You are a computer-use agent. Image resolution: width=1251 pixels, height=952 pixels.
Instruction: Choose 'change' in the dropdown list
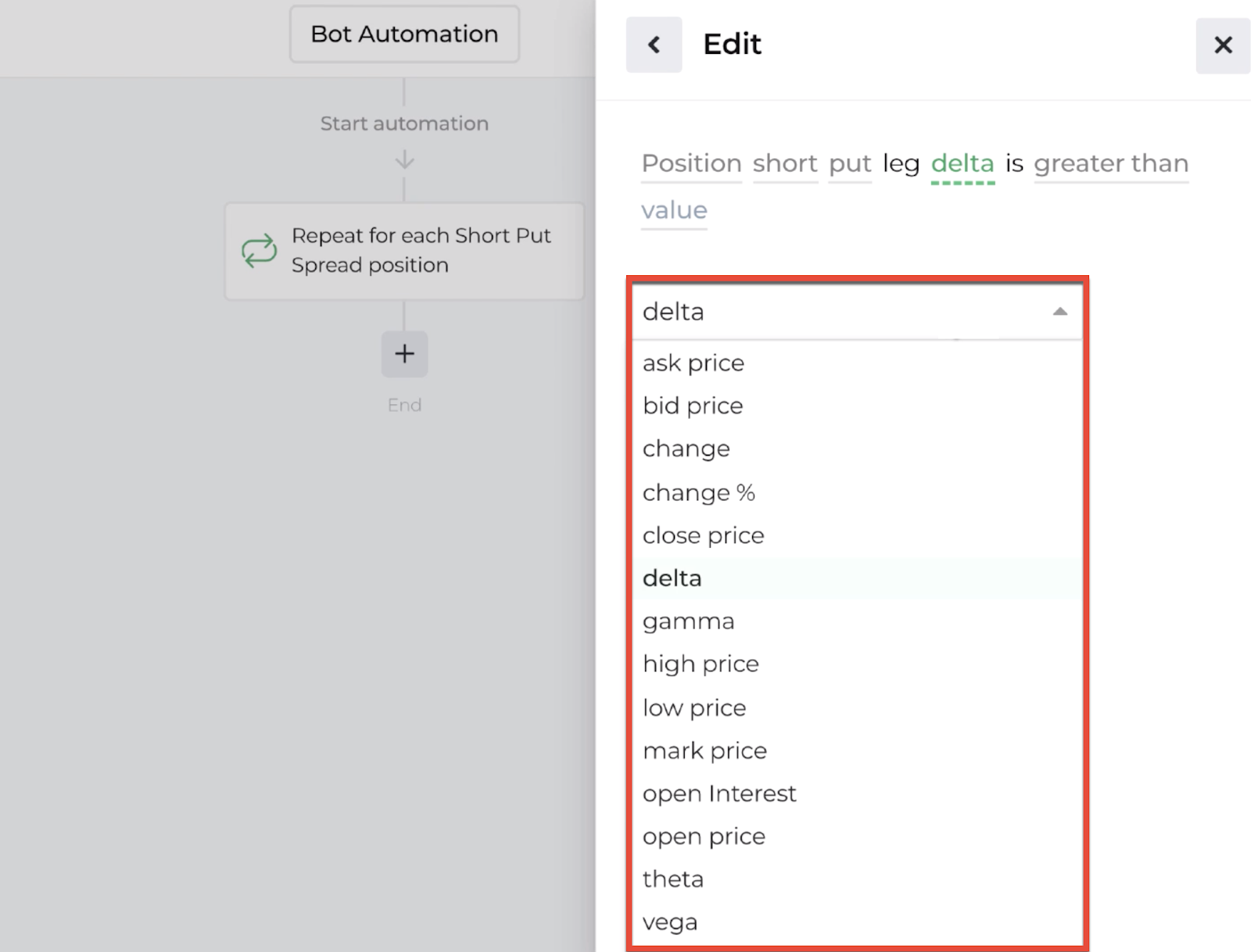[856, 449]
